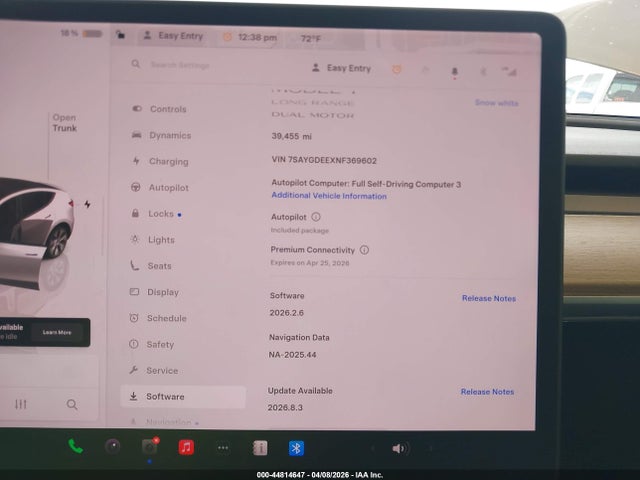The width and height of the screenshot is (640, 480).
Task: Open the phone app in the dock
Action: point(76,447)
